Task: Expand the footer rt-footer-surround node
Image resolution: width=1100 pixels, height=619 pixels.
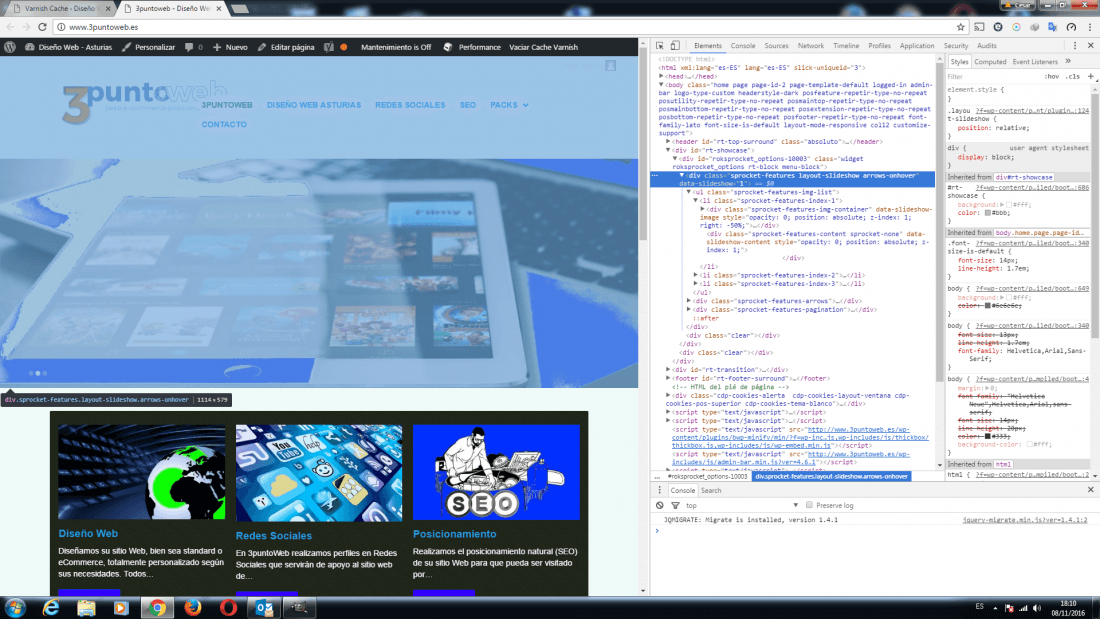Action: click(668, 378)
